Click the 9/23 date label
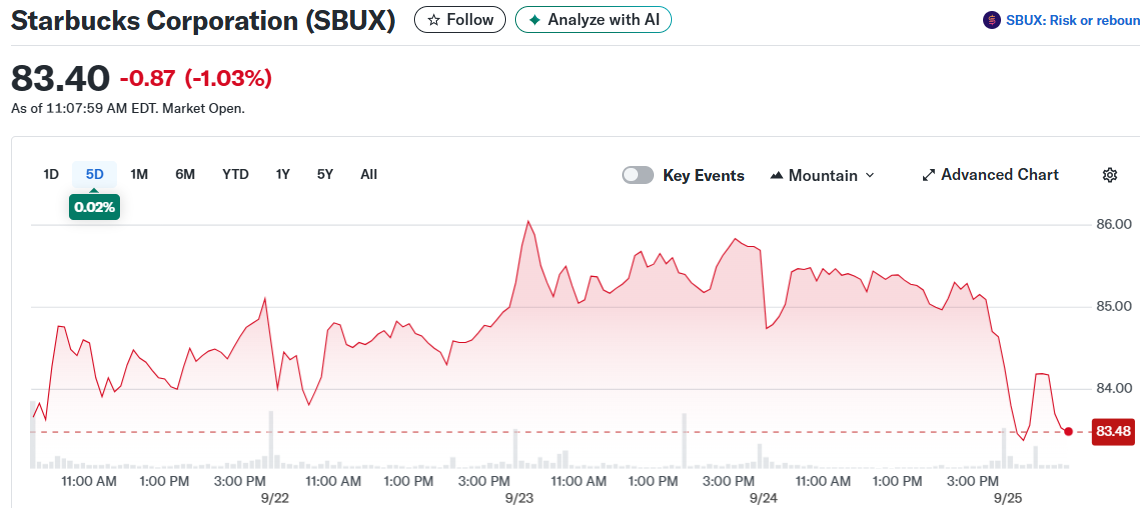 tap(519, 499)
